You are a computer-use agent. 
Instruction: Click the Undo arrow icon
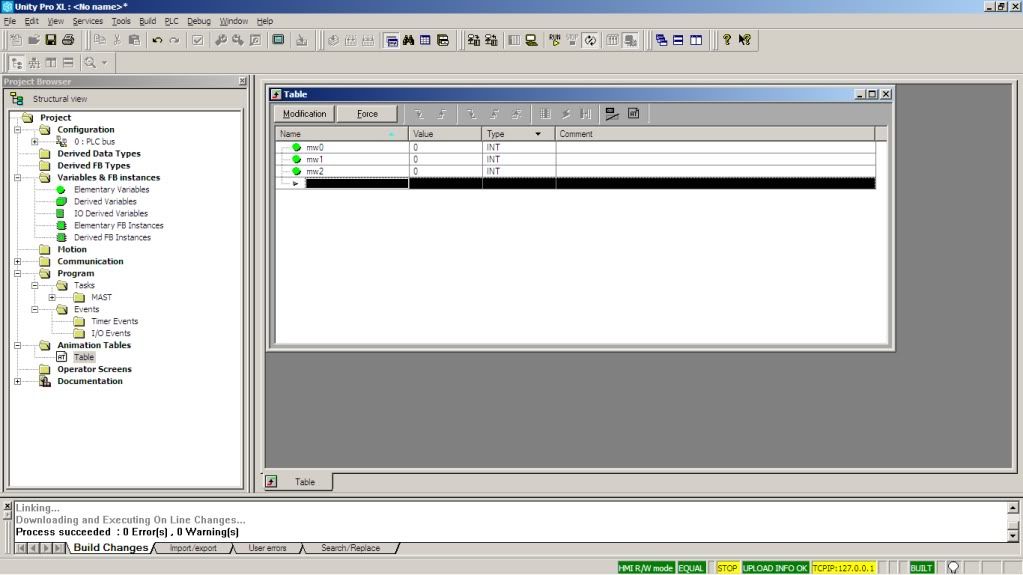pyautogui.click(x=157, y=40)
